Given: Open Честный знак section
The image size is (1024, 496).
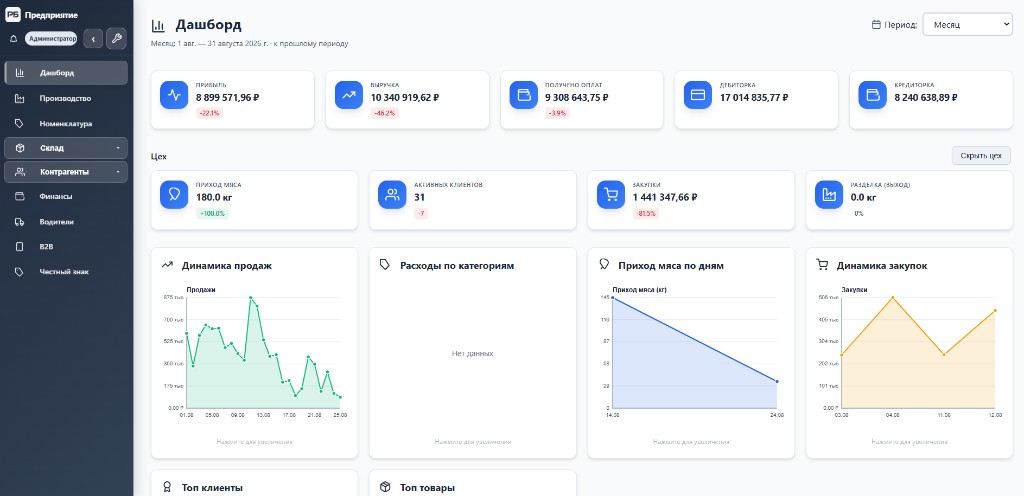Looking at the screenshot, I should 66,271.
